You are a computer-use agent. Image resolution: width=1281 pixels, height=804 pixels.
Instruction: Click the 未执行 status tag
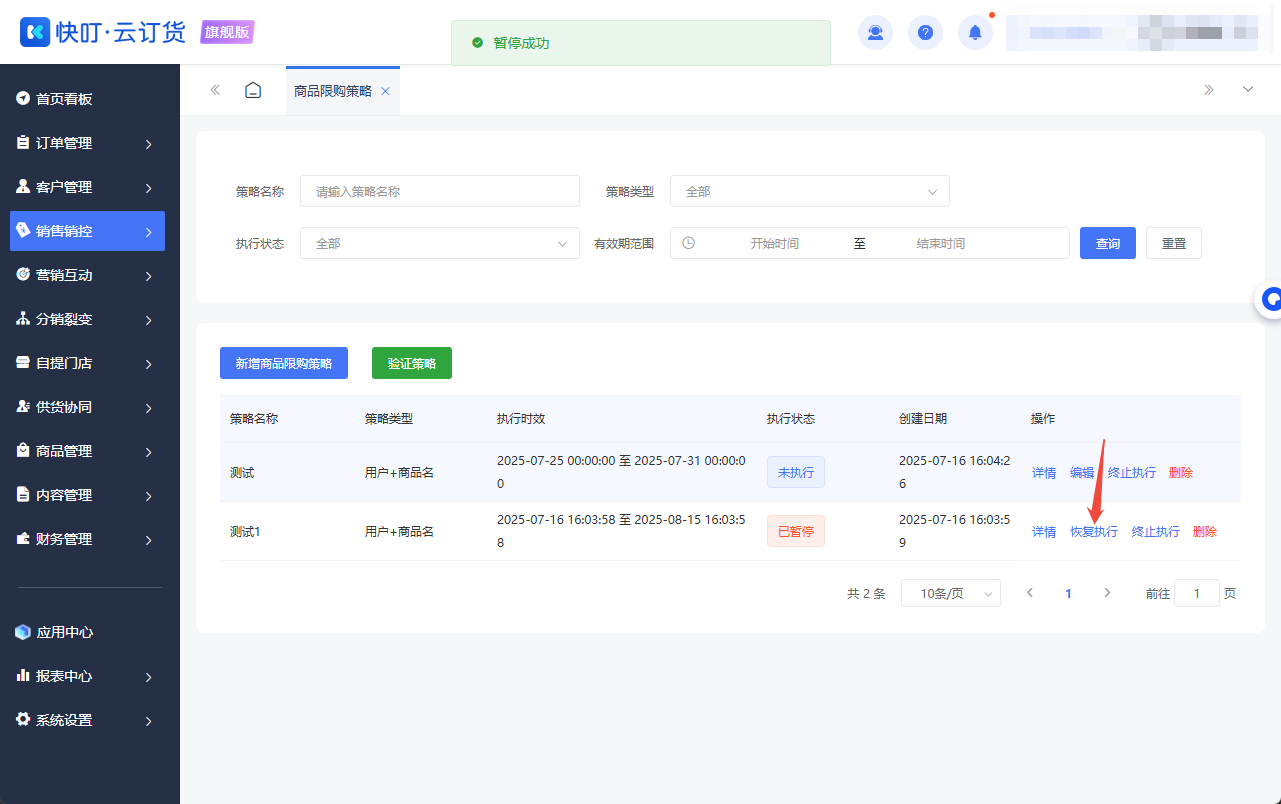point(796,472)
